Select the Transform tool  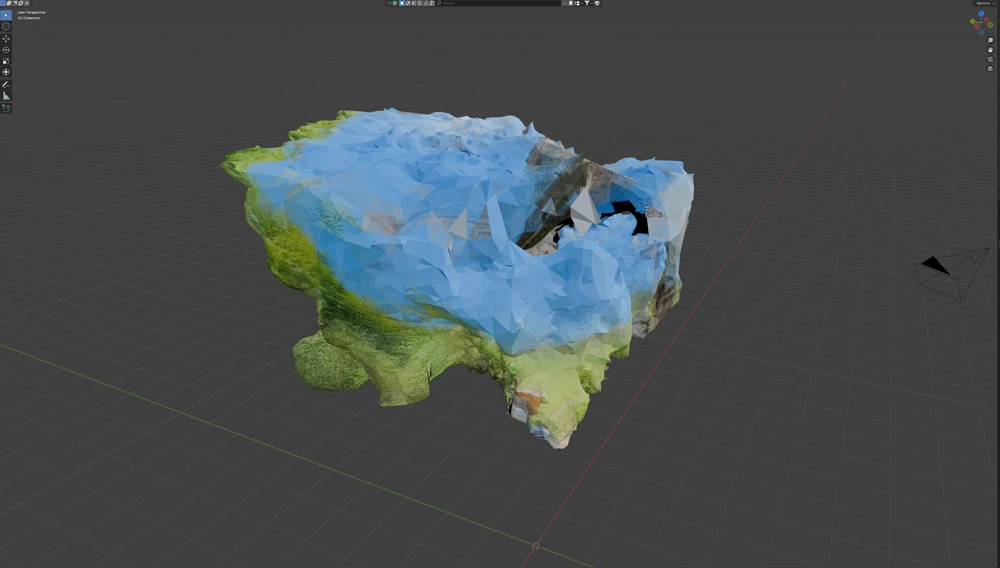[x=6, y=72]
